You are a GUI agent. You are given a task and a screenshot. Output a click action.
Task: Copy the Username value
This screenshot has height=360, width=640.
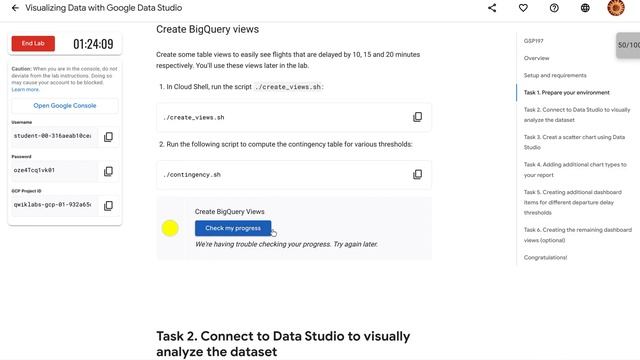click(108, 137)
